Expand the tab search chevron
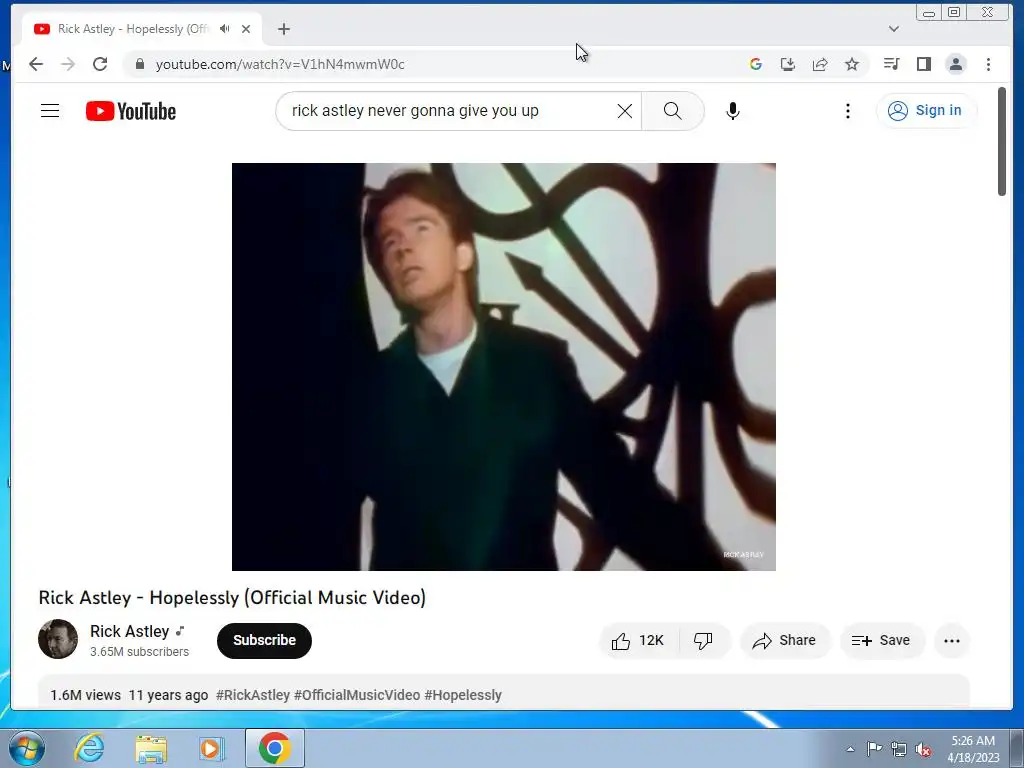 pyautogui.click(x=894, y=29)
